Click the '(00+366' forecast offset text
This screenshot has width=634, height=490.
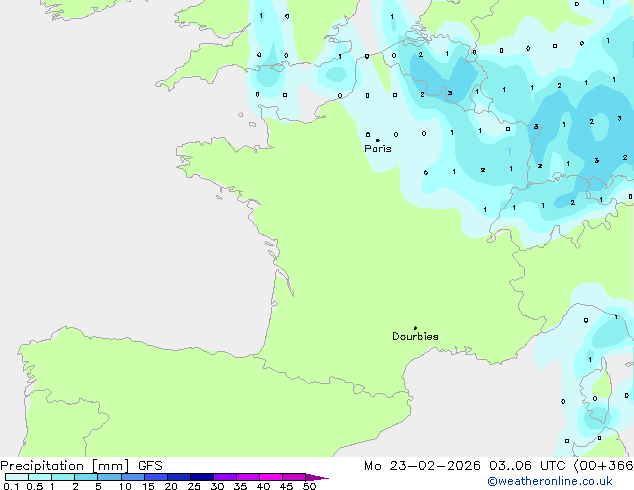603,466
